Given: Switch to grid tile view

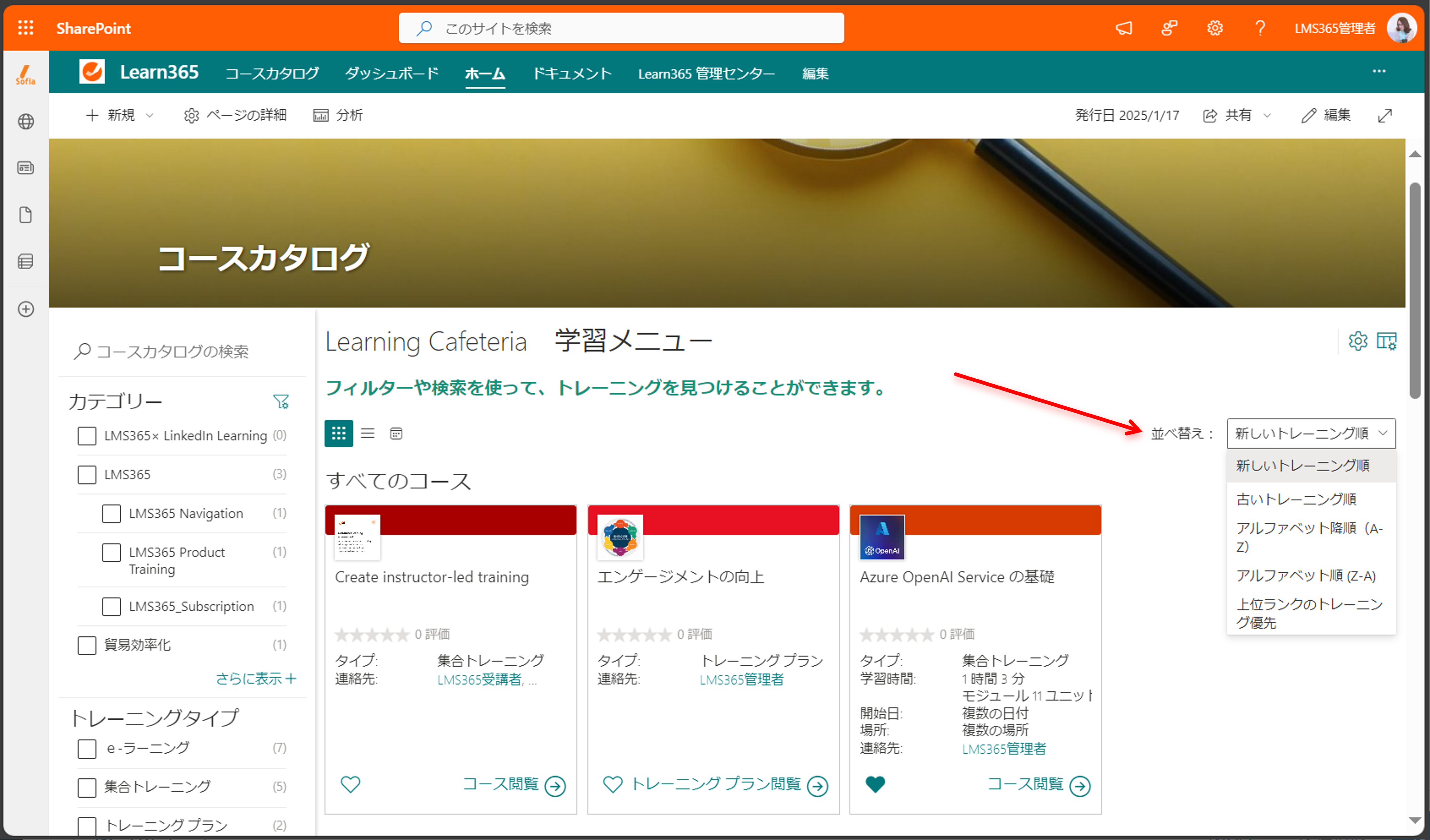Looking at the screenshot, I should point(339,434).
